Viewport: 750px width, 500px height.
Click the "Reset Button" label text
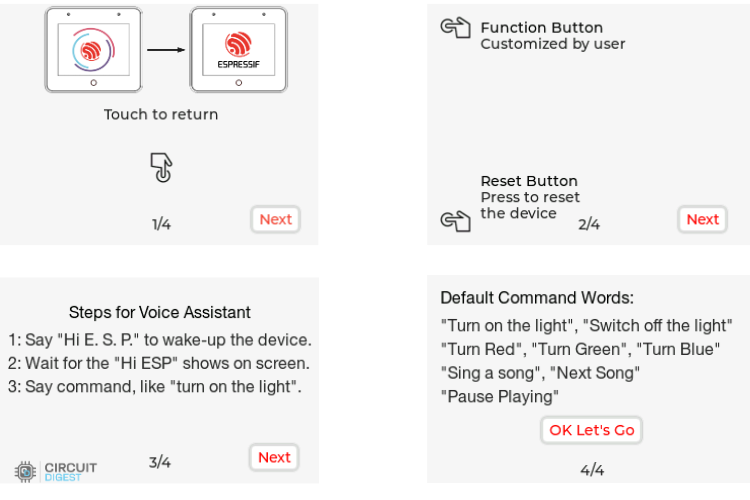click(529, 181)
